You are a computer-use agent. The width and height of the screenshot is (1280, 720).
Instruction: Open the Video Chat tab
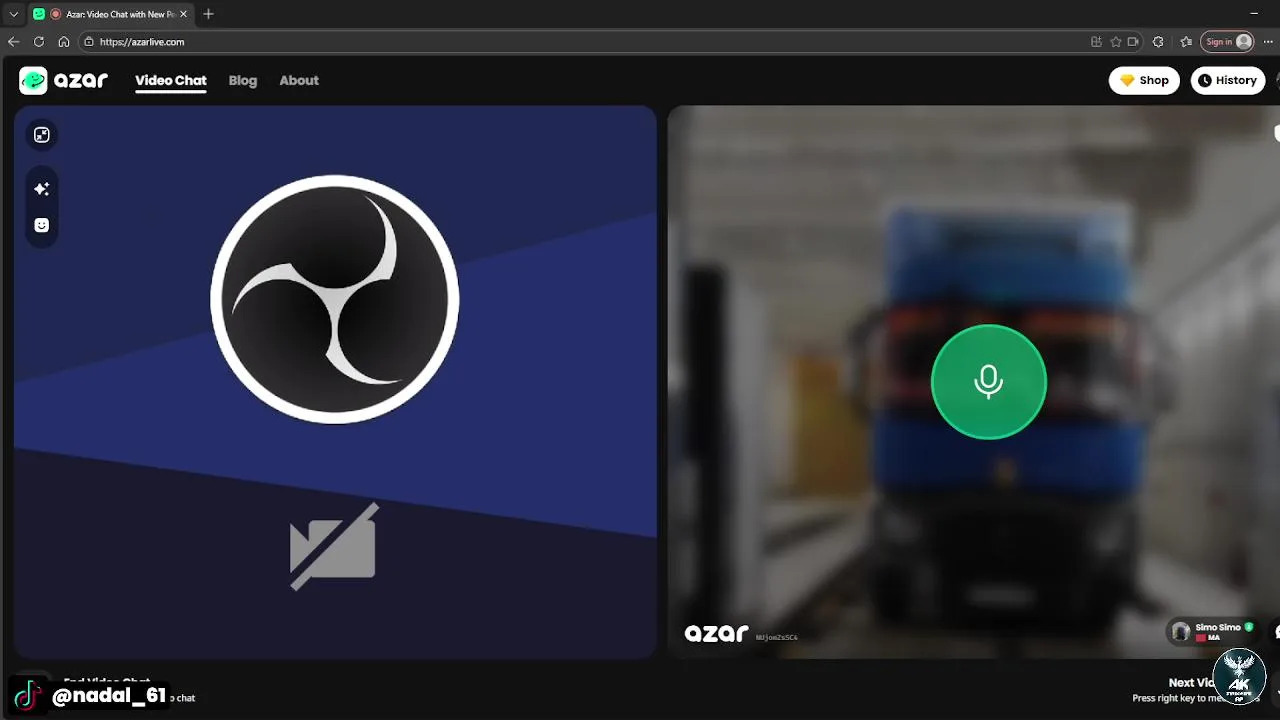click(171, 81)
